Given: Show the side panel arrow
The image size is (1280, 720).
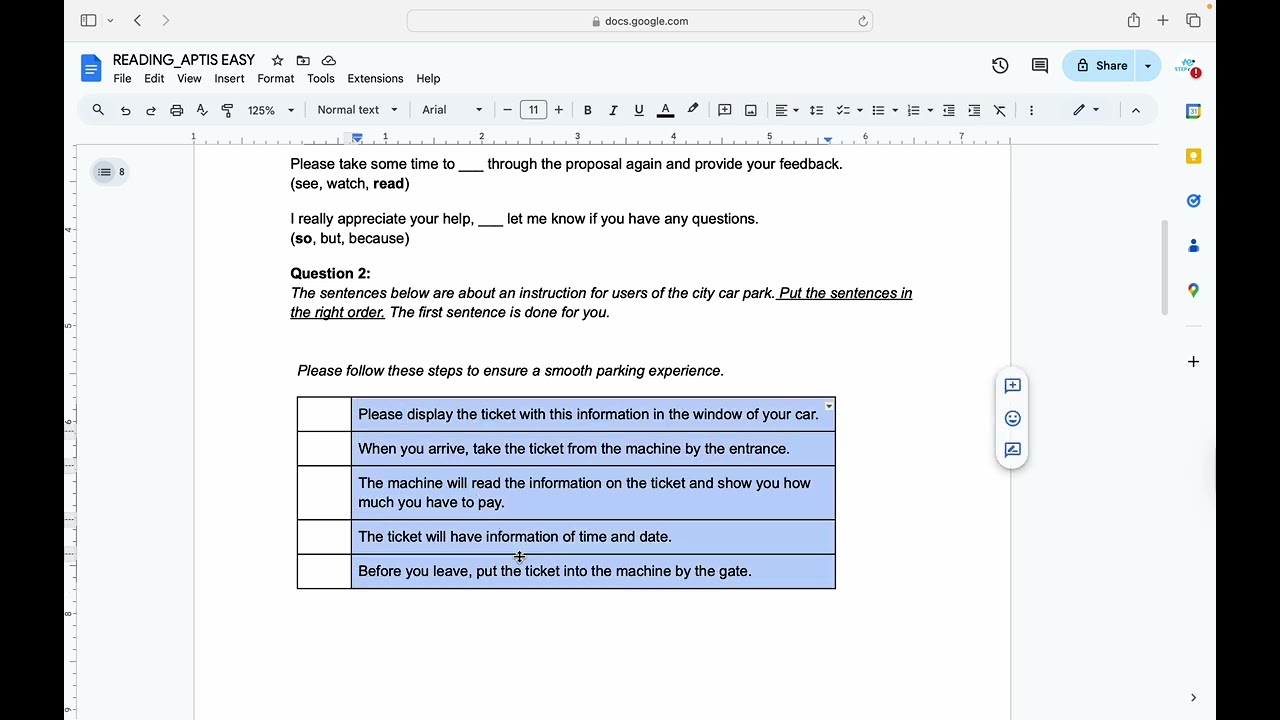Looking at the screenshot, I should (1193, 697).
